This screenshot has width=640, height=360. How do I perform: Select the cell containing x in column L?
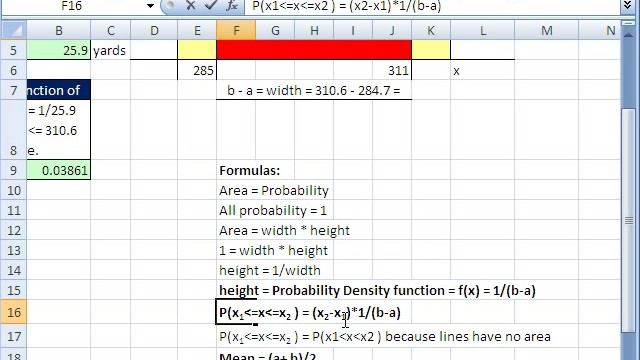tap(482, 70)
